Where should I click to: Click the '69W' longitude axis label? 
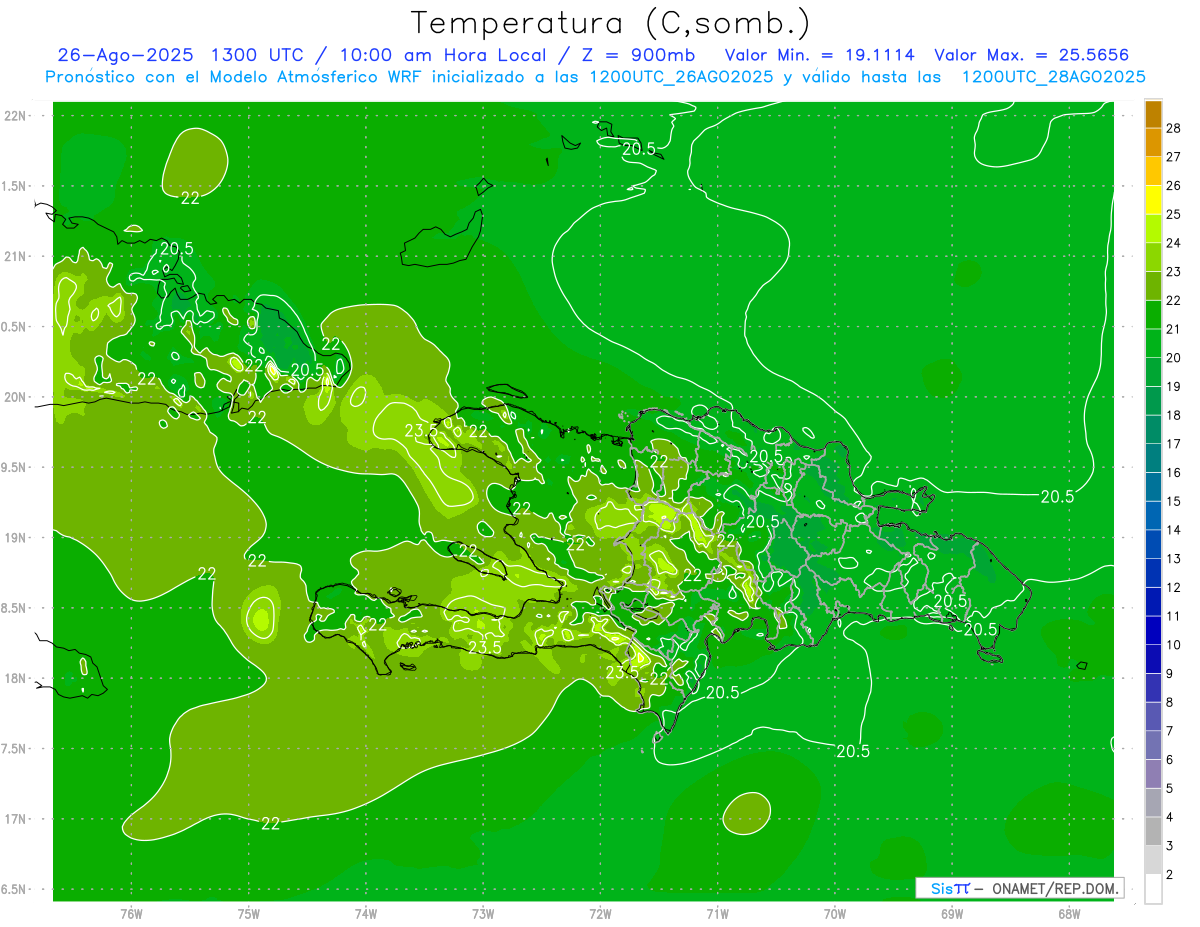951,914
